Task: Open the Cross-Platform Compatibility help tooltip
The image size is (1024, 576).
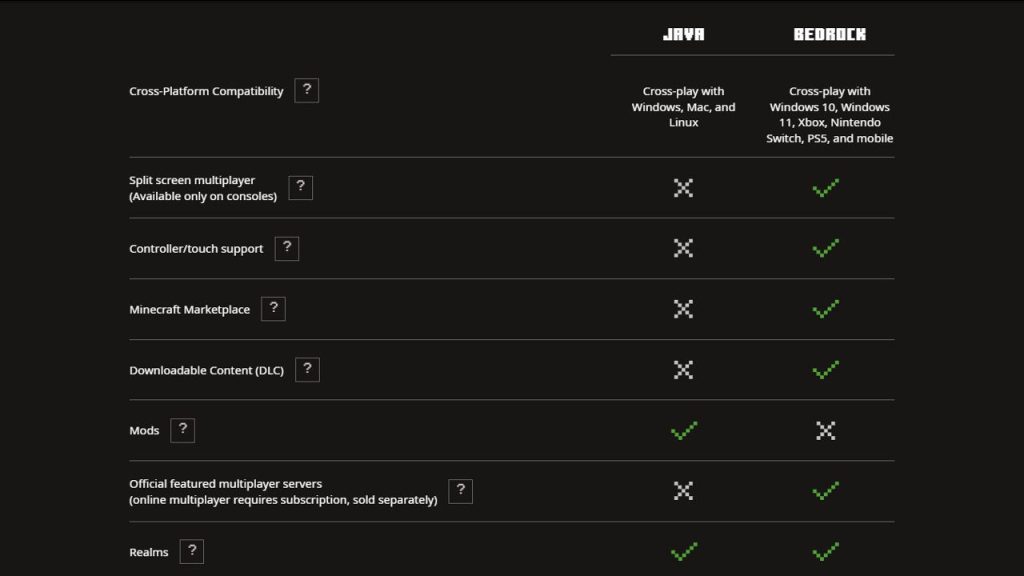Action: (x=307, y=90)
